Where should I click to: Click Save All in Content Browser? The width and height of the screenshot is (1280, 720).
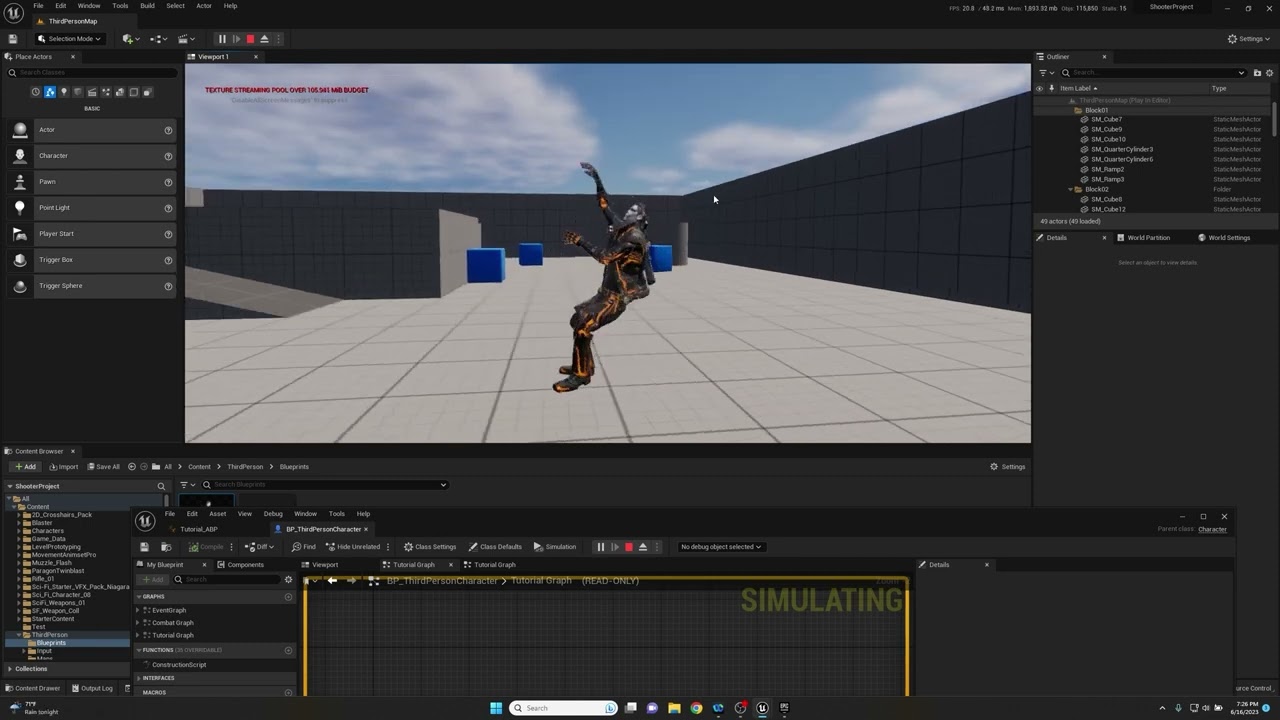click(x=103, y=467)
